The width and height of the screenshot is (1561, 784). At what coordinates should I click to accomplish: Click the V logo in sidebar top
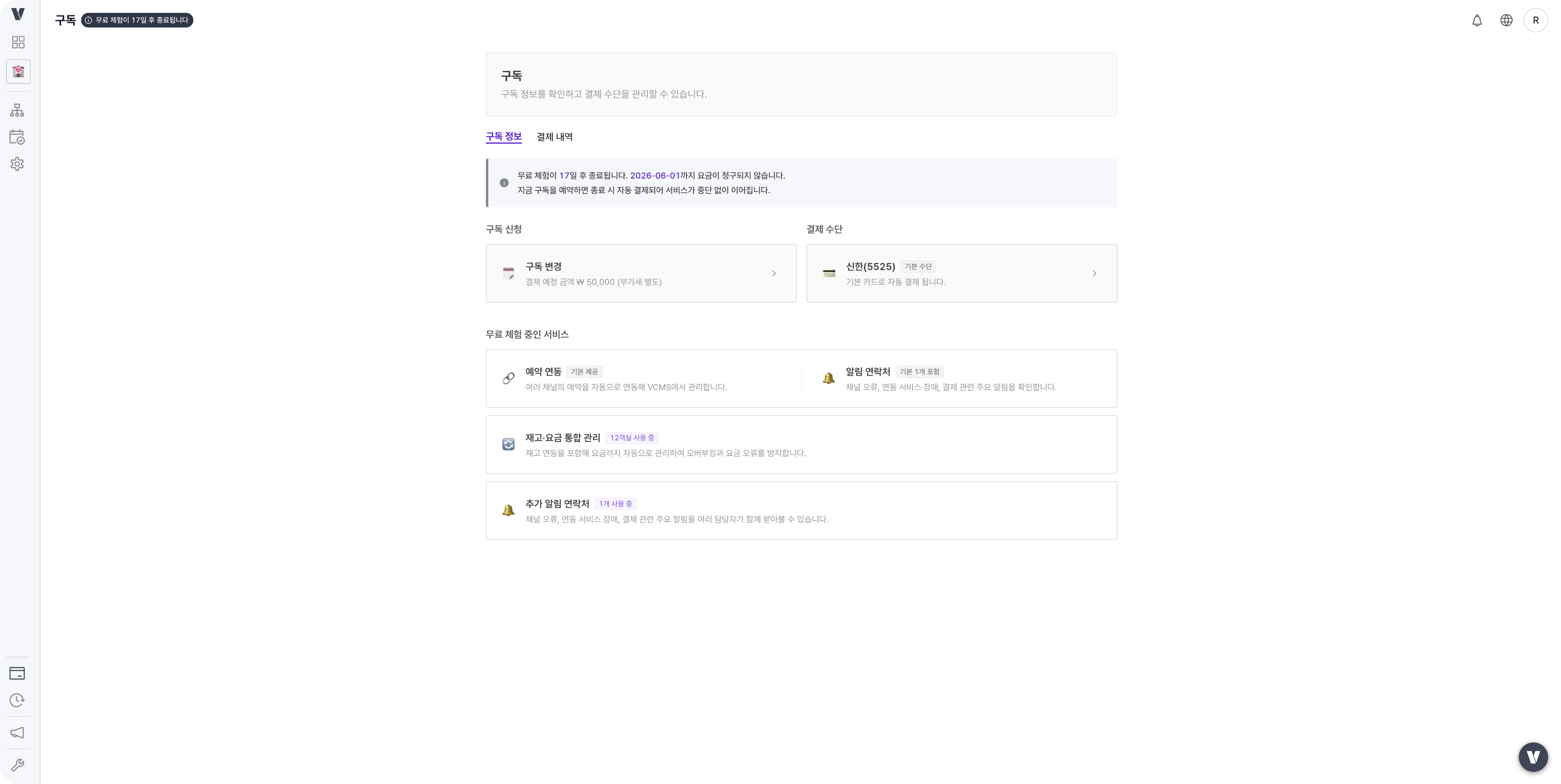pos(18,14)
